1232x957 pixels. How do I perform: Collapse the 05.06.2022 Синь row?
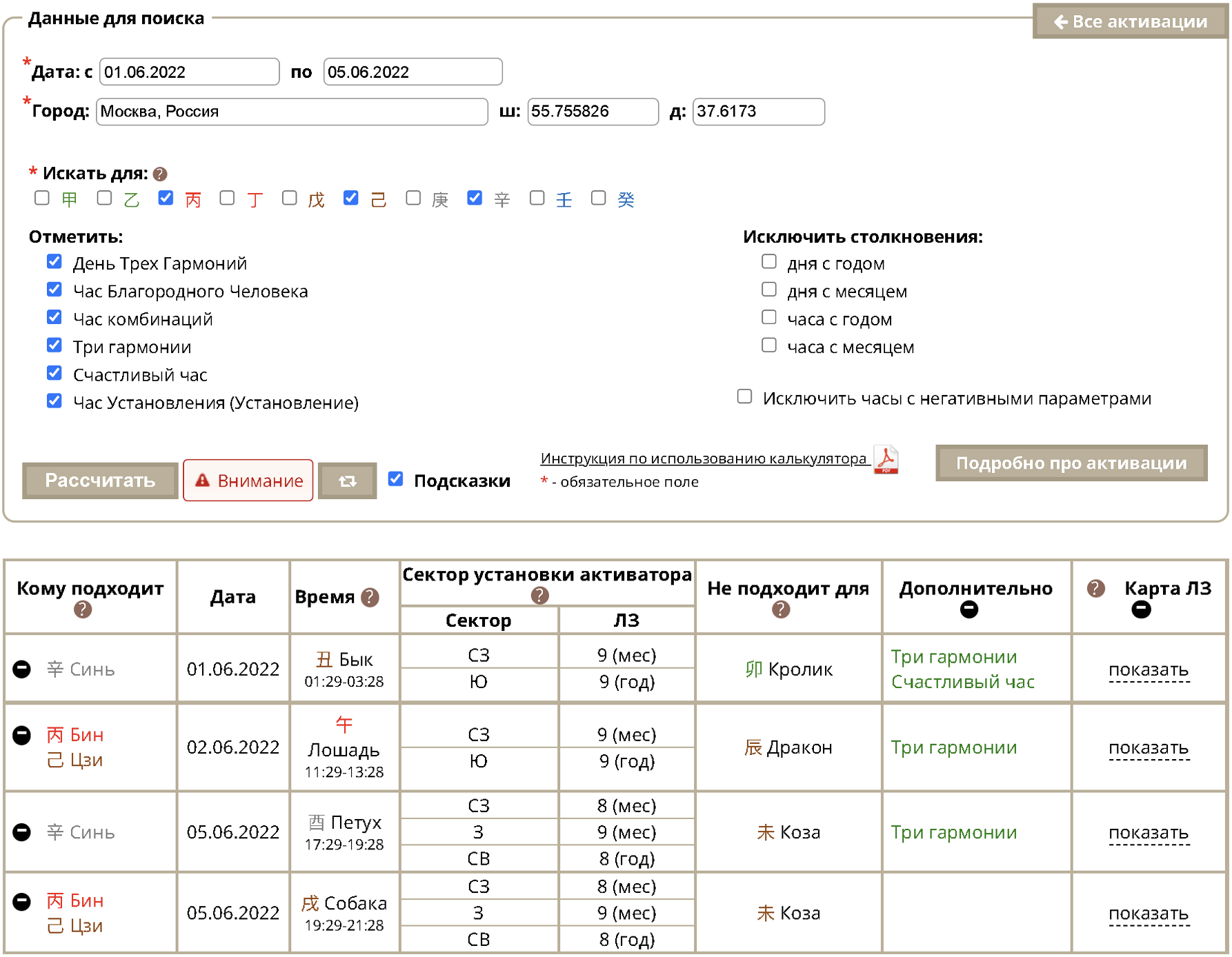(22, 832)
